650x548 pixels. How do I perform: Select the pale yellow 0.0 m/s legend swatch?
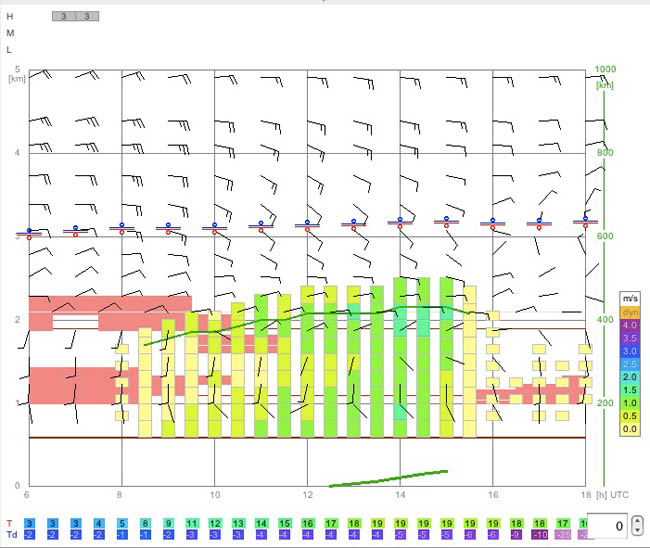(630, 429)
